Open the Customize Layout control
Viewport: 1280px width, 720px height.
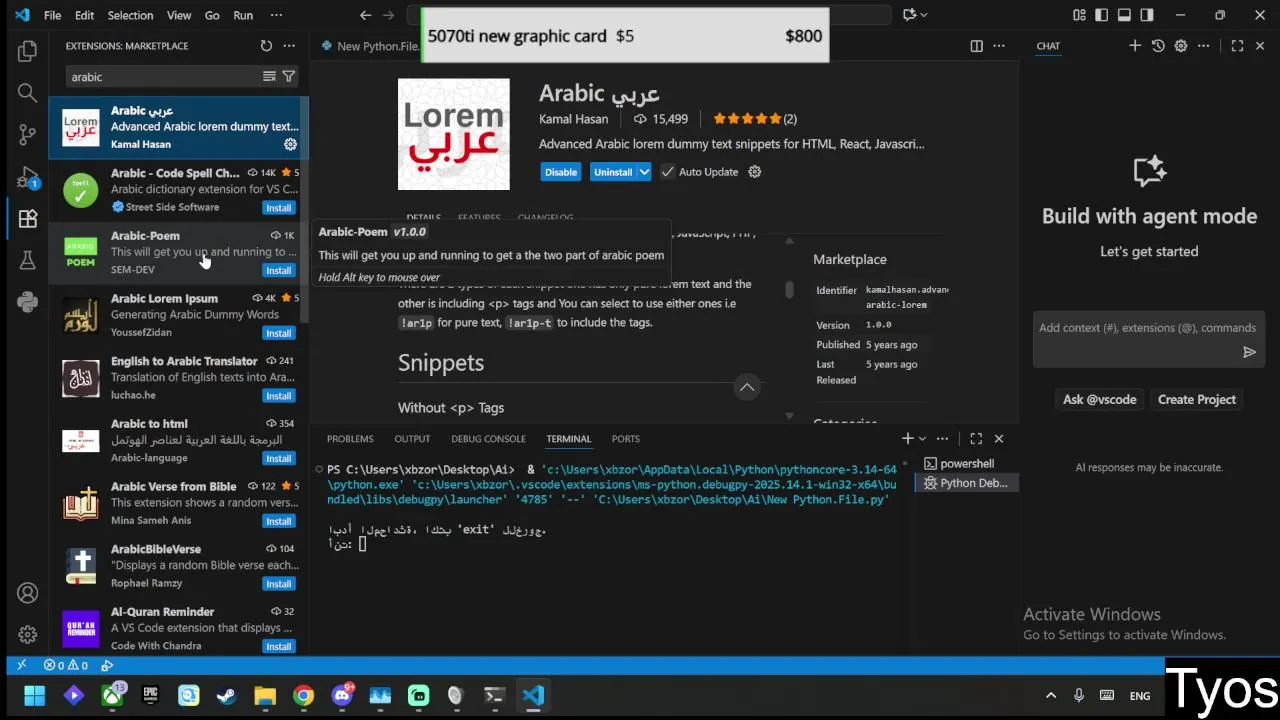[x=1079, y=15]
